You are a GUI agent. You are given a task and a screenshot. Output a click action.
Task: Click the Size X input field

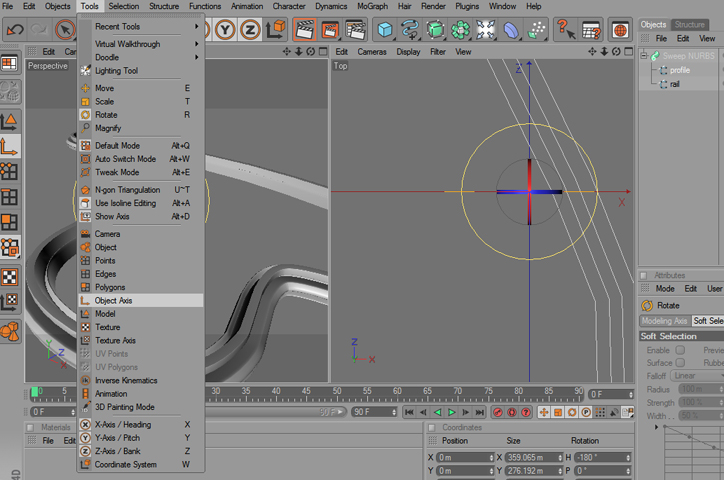tap(529, 457)
